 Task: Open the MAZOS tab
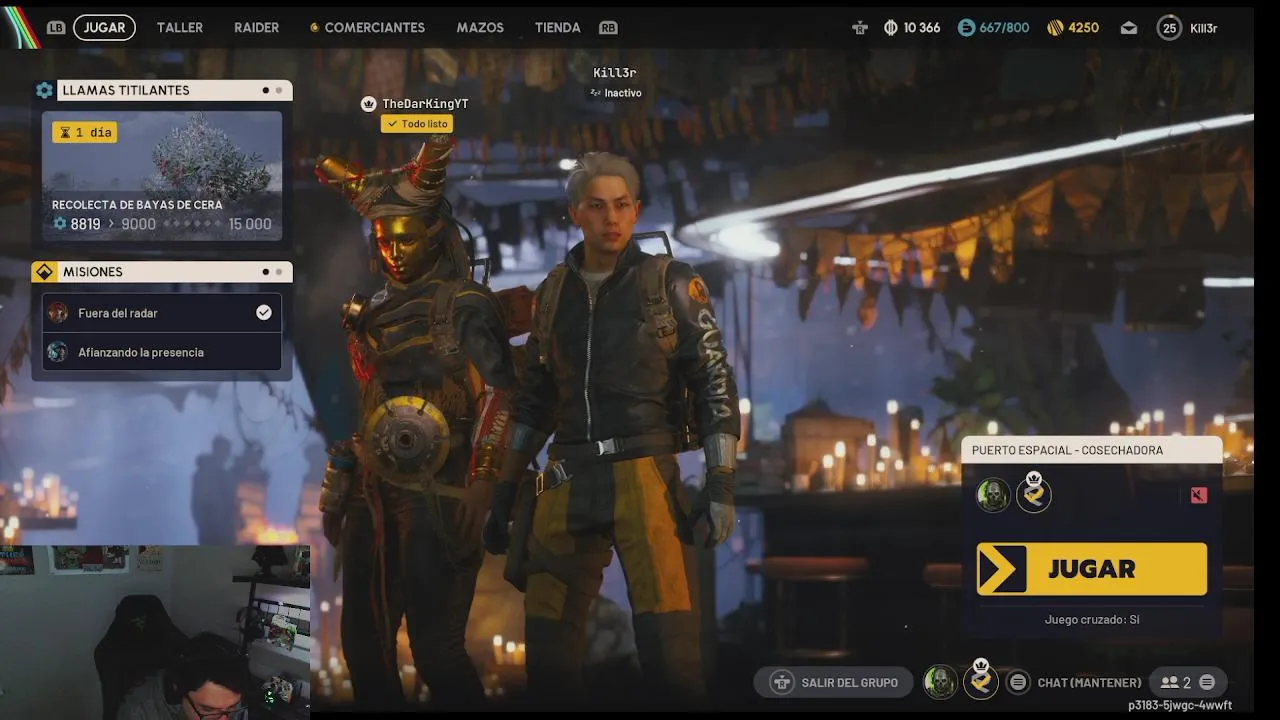[480, 27]
